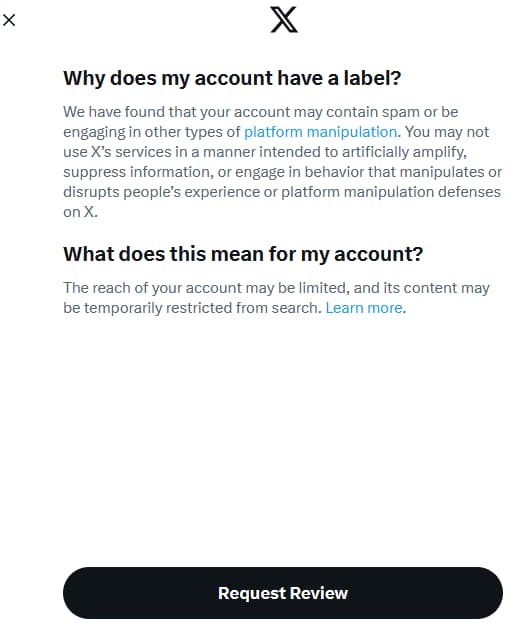Click the X logo at top
The height and width of the screenshot is (630, 519).
point(284,19)
